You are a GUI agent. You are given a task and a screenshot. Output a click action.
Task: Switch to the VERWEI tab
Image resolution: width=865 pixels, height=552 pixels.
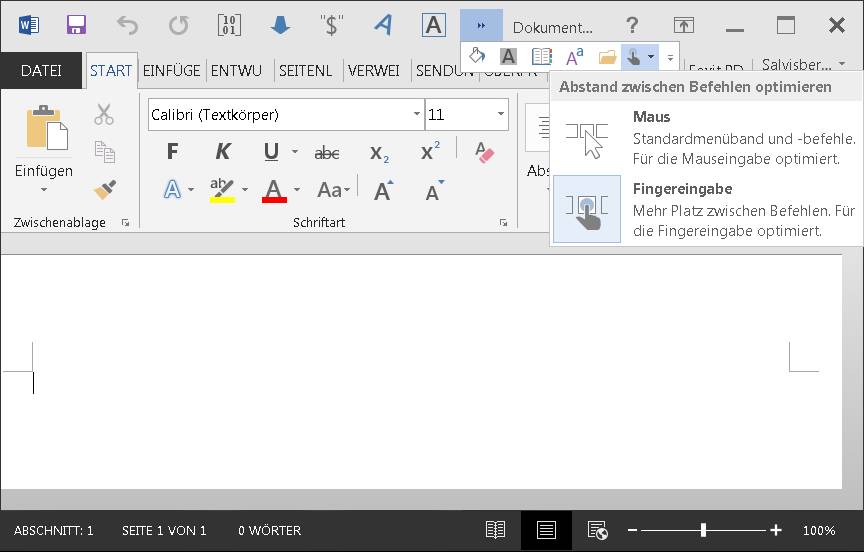pyautogui.click(x=373, y=71)
